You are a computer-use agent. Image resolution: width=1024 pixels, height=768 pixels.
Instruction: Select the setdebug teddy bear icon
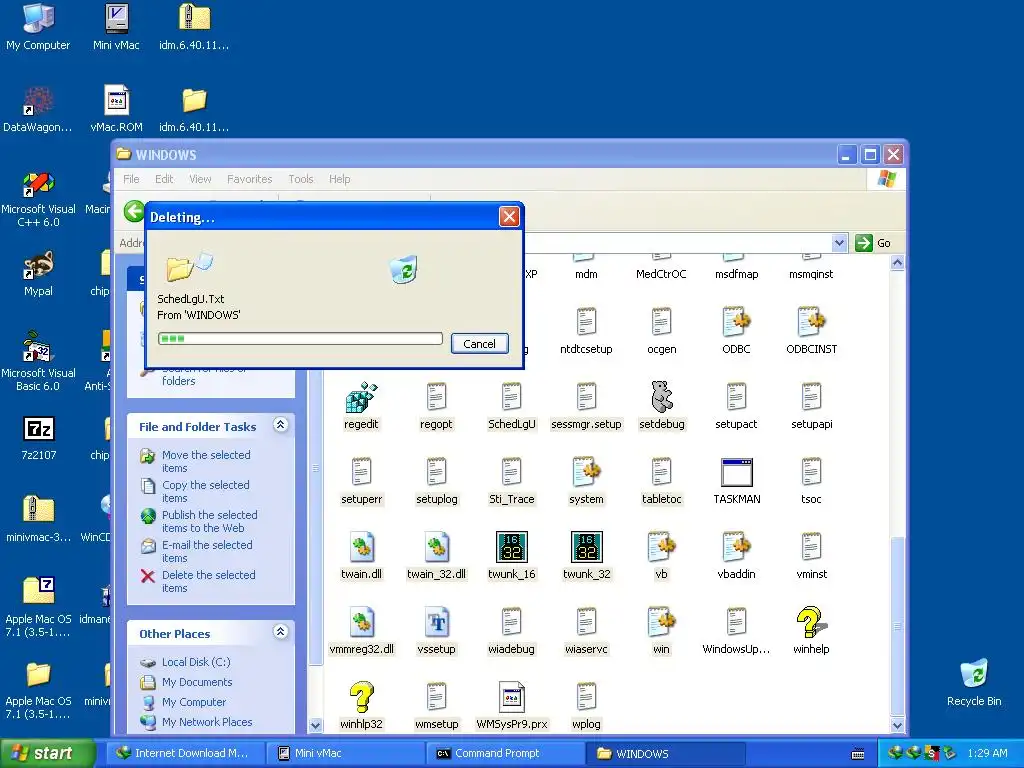coord(662,397)
